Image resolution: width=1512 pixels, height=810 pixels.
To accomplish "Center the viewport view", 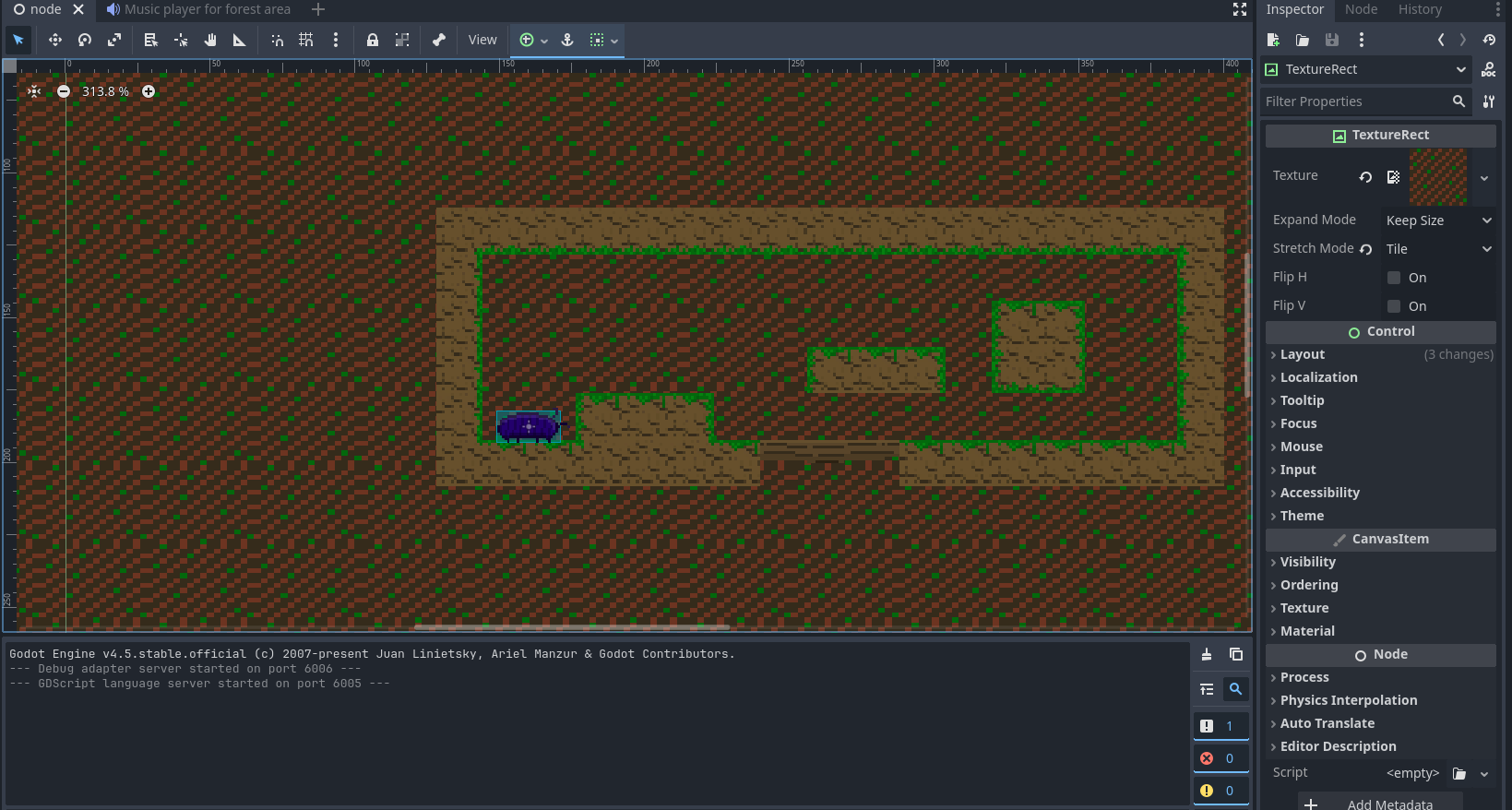I will point(34,91).
